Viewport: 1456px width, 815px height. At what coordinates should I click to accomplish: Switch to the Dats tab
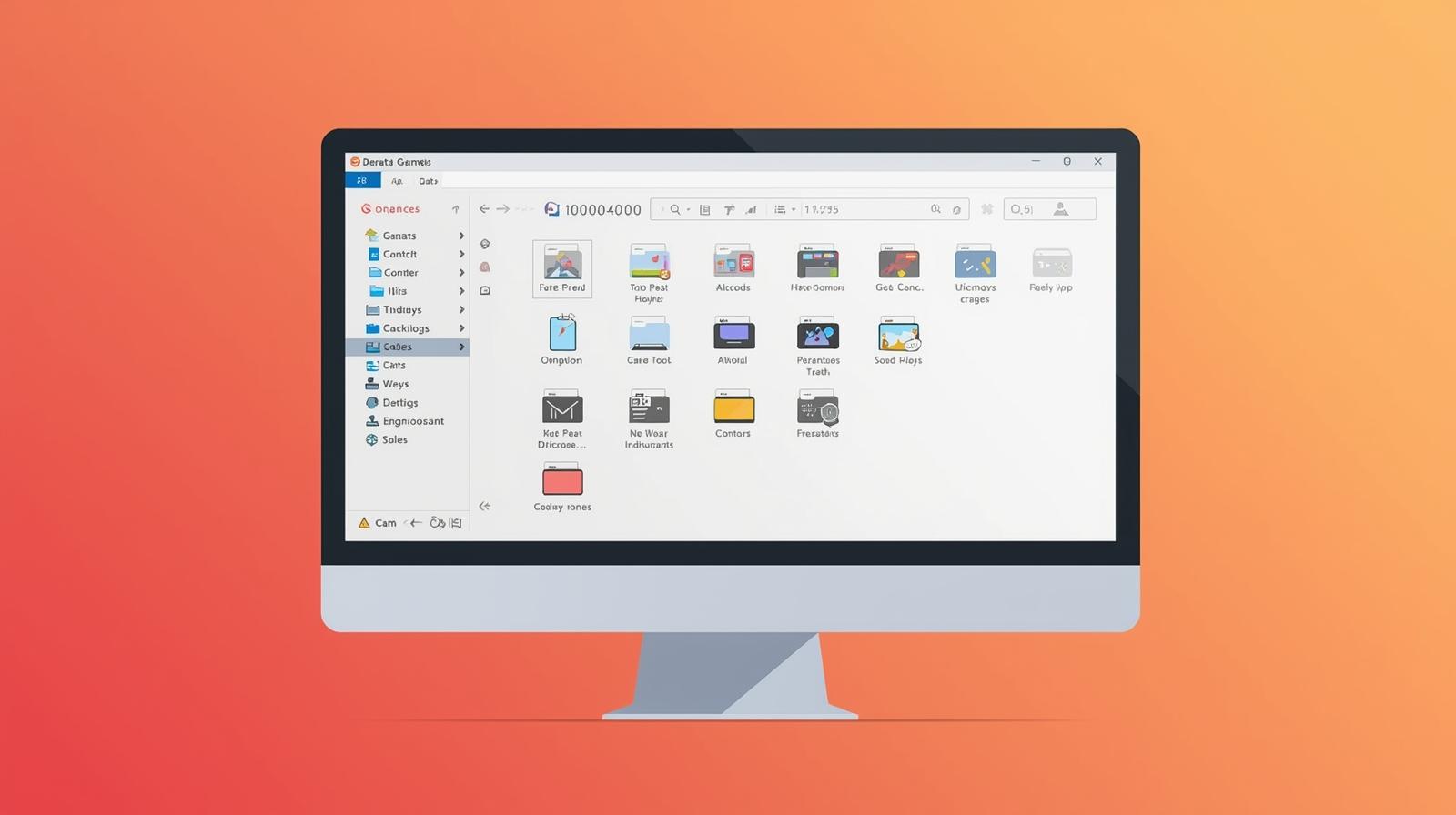[428, 181]
